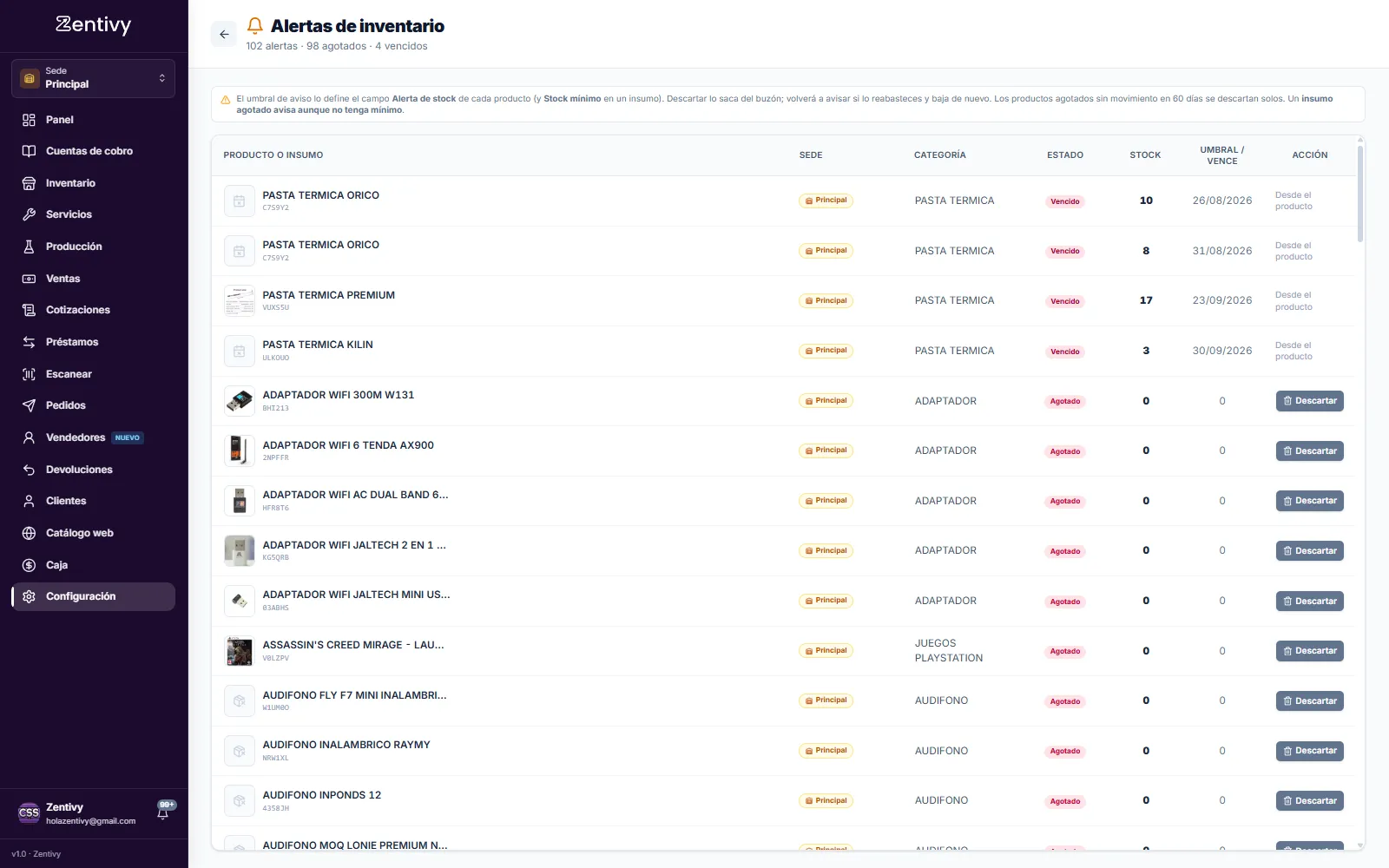The image size is (1389, 868).
Task: Open the Vendedores person icon
Action: click(29, 437)
